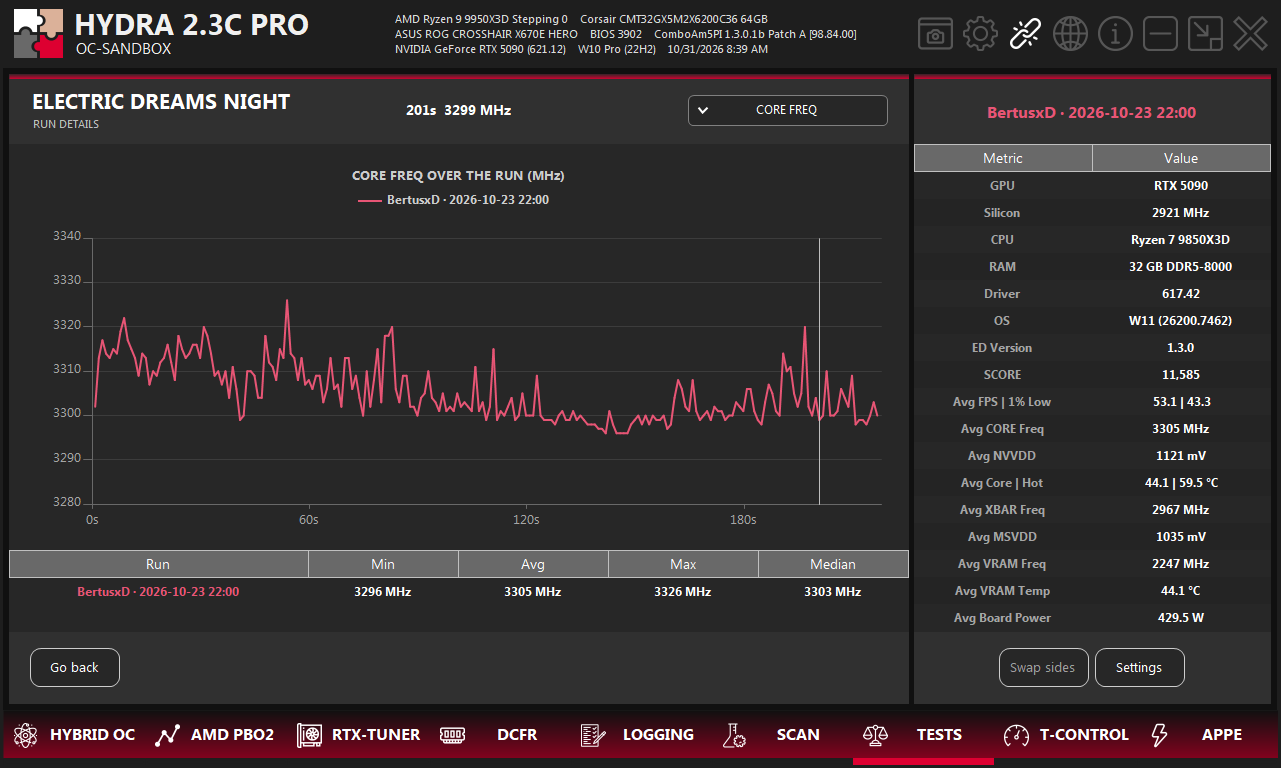Screen dimensions: 1281x768
Task: Click the Metric column header
Action: coord(1003,158)
